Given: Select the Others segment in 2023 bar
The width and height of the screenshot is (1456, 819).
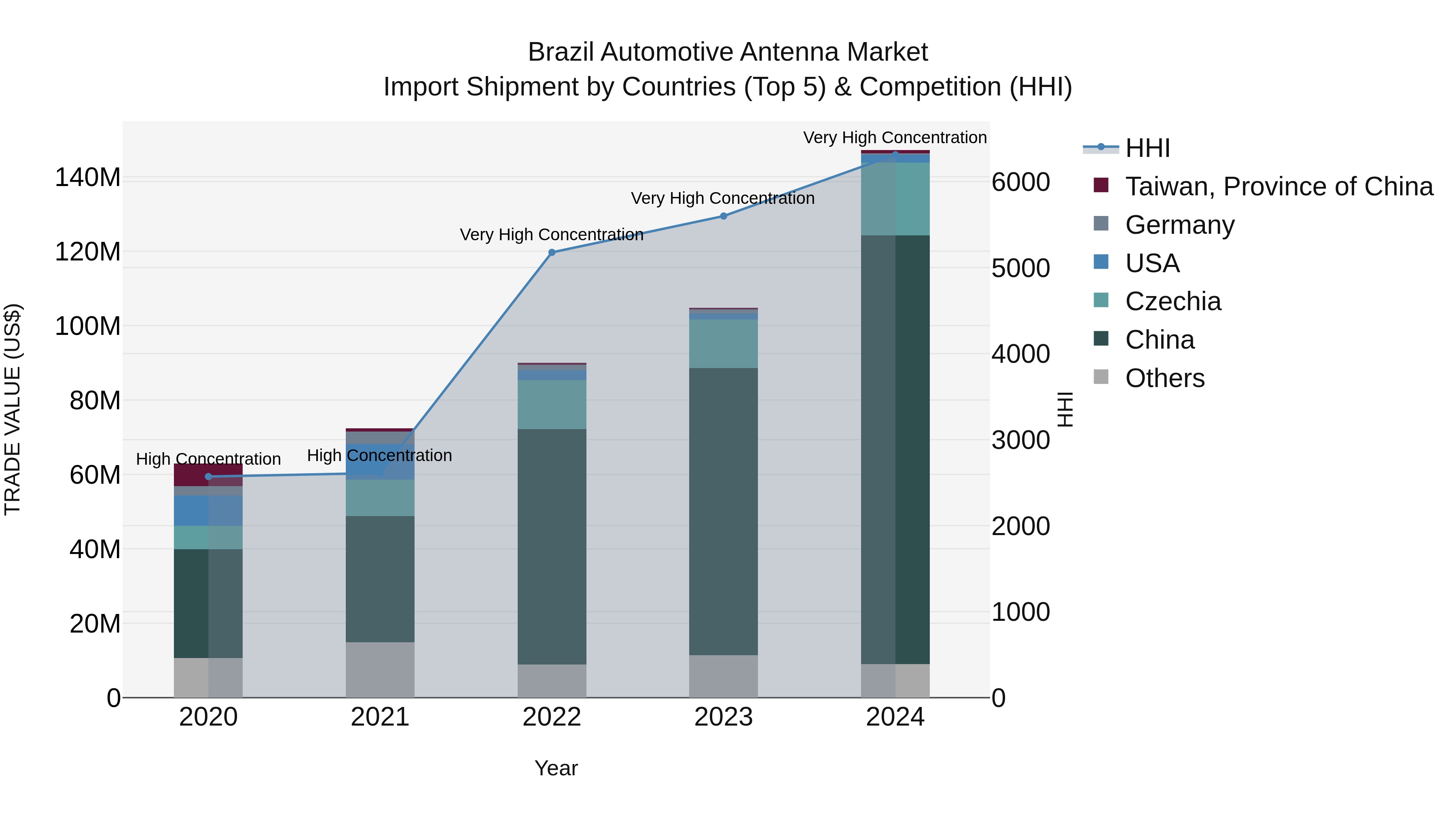Looking at the screenshot, I should pyautogui.click(x=724, y=676).
